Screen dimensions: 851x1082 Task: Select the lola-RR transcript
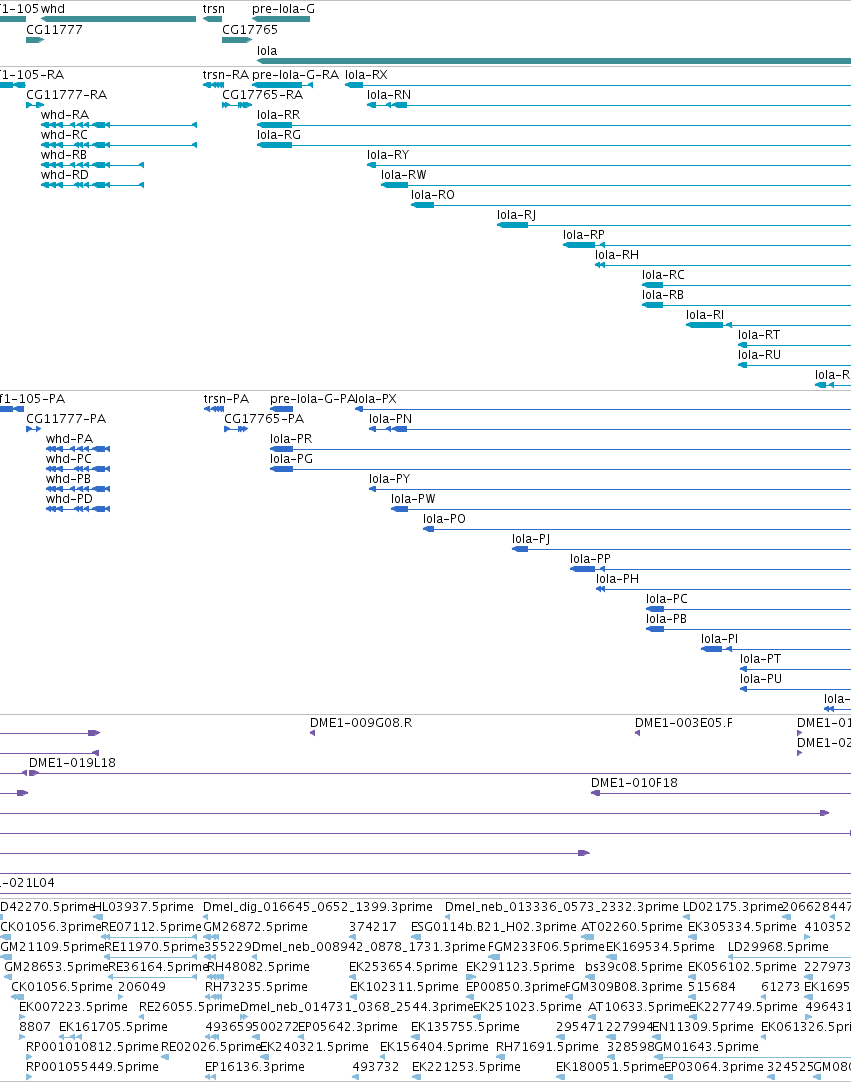(x=554, y=125)
